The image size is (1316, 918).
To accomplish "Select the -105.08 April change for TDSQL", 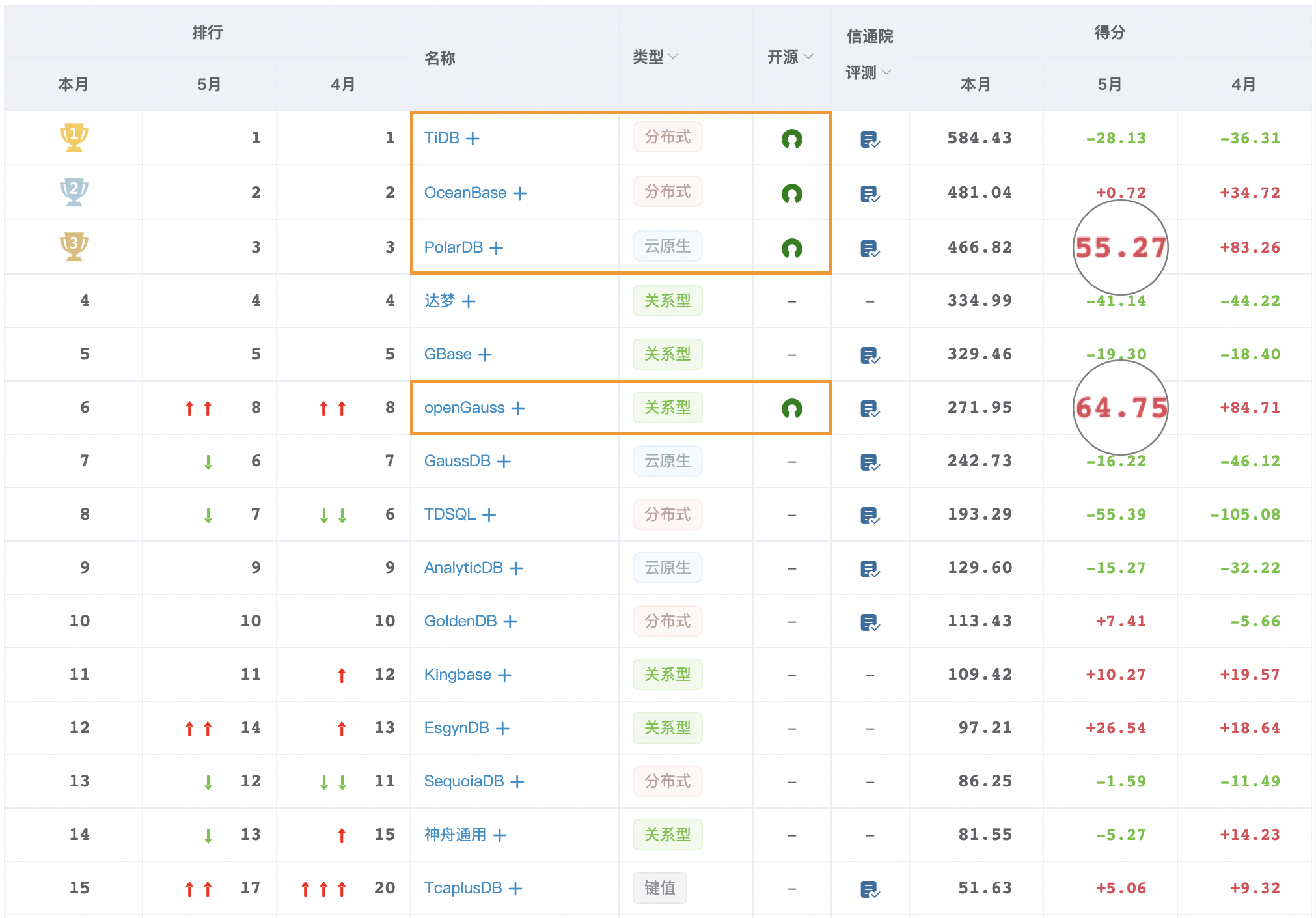I will (1245, 514).
